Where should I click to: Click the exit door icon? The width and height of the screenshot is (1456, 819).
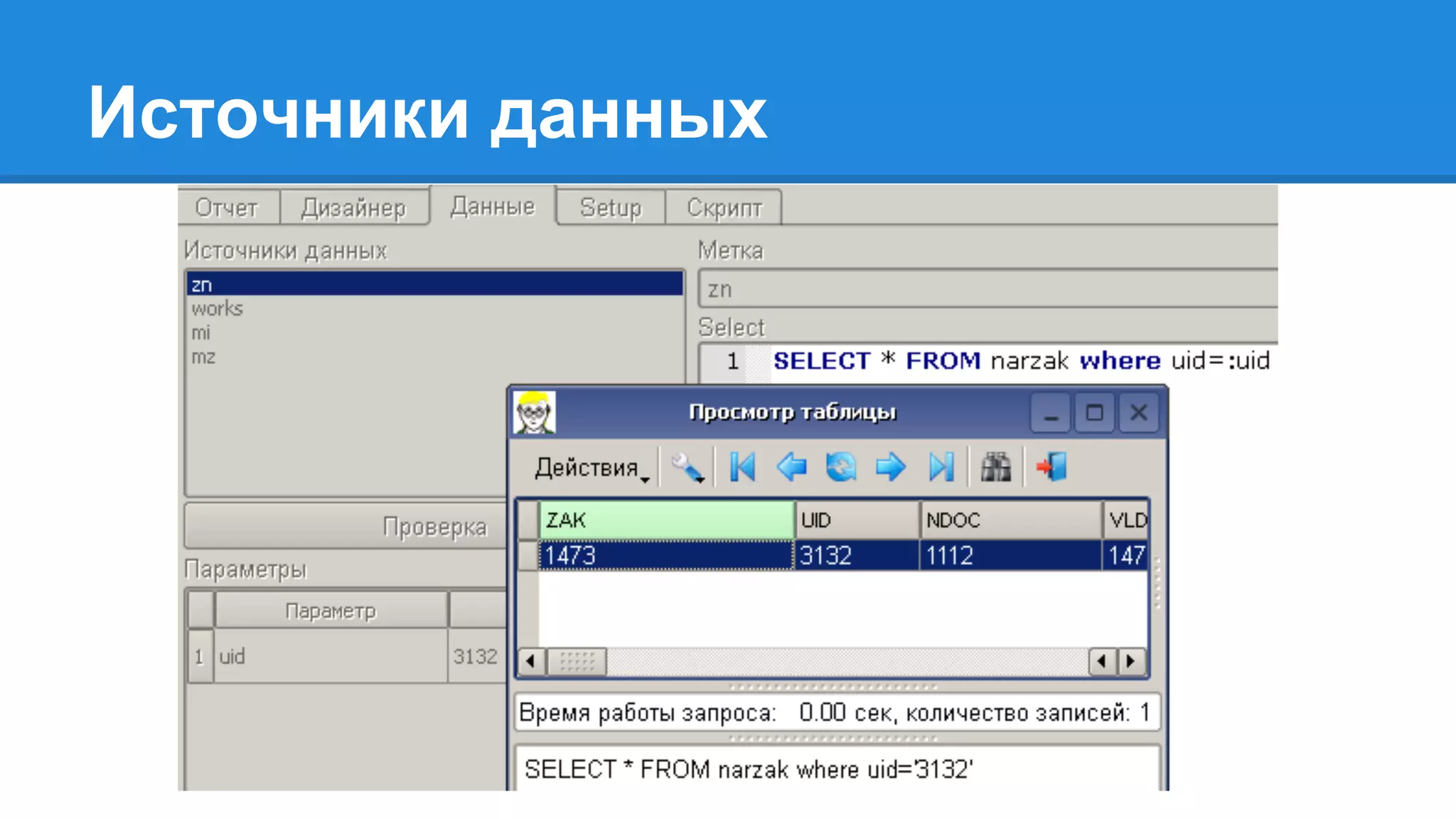coord(1051,468)
